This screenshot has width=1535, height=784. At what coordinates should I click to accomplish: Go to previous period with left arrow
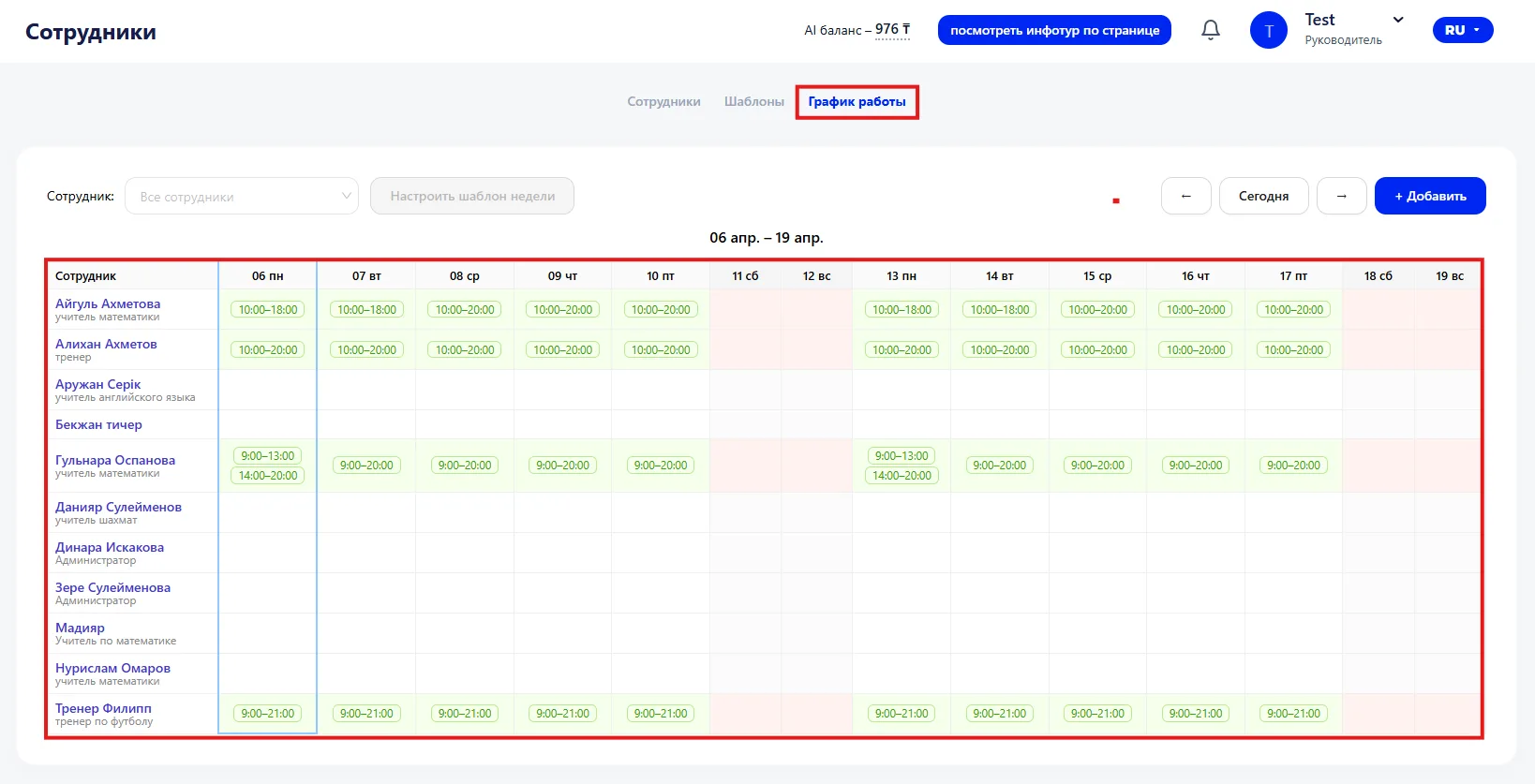[x=1186, y=196]
